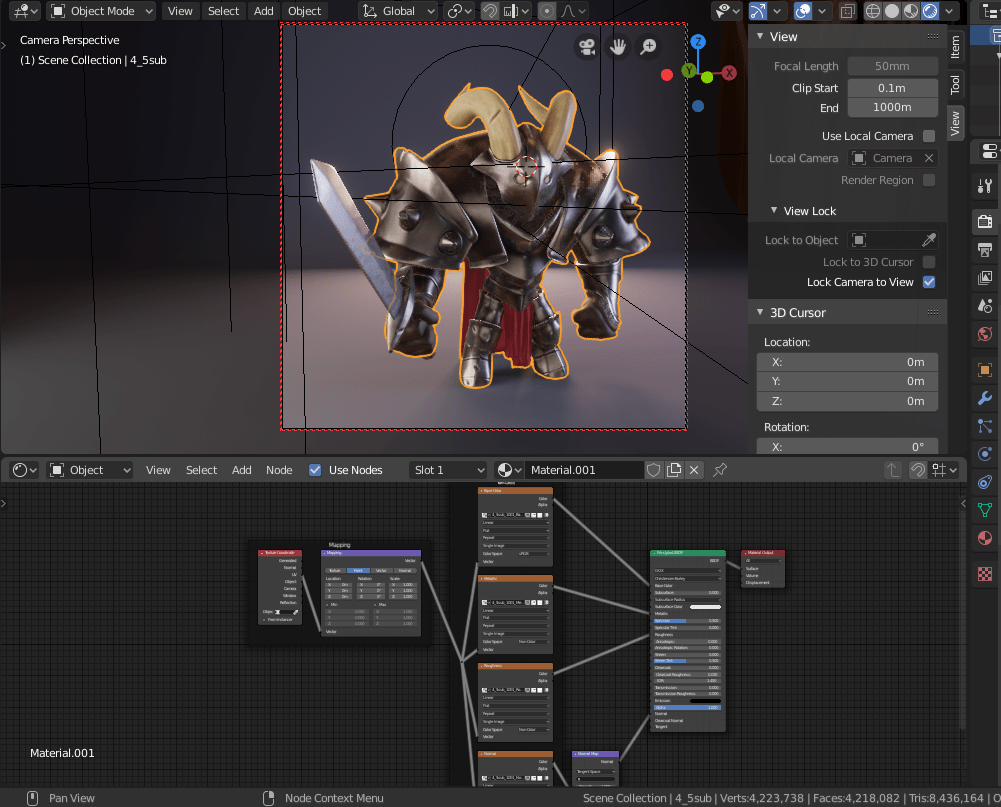Click the zoom magnifier icon in viewport
1001x807 pixels.
649,47
